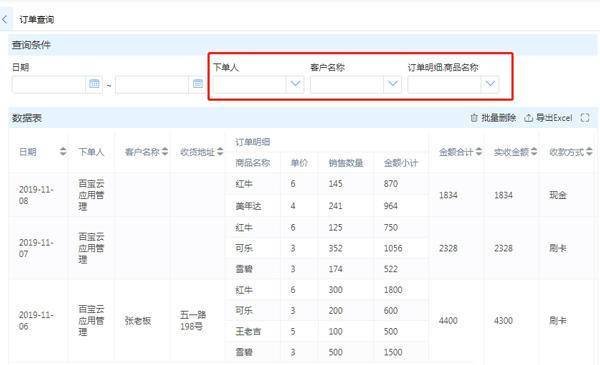This screenshot has width=600, height=365.
Task: Click address cell 五一路198号
Action: (x=193, y=321)
